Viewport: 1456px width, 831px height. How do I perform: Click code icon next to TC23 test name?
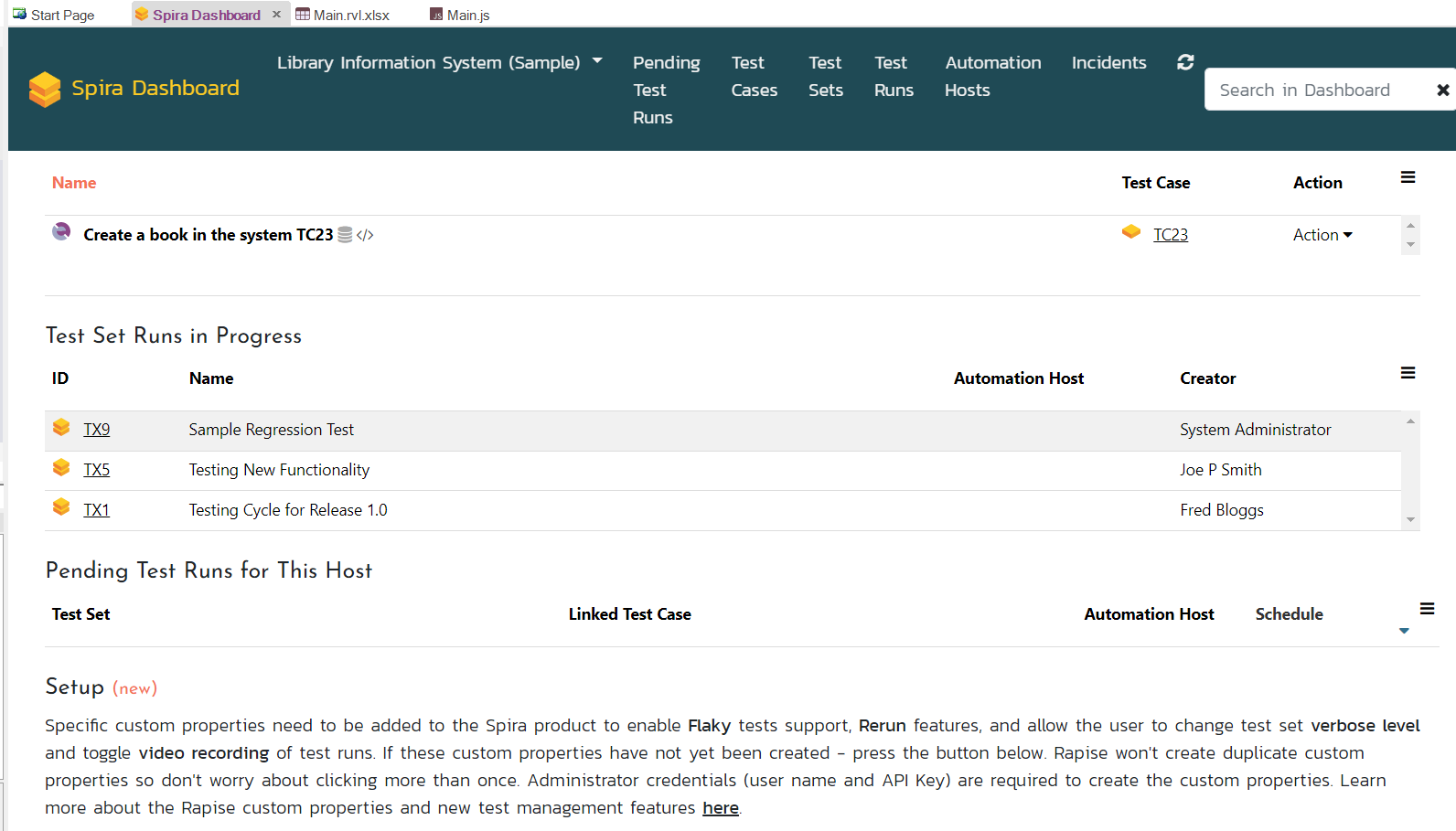[365, 235]
